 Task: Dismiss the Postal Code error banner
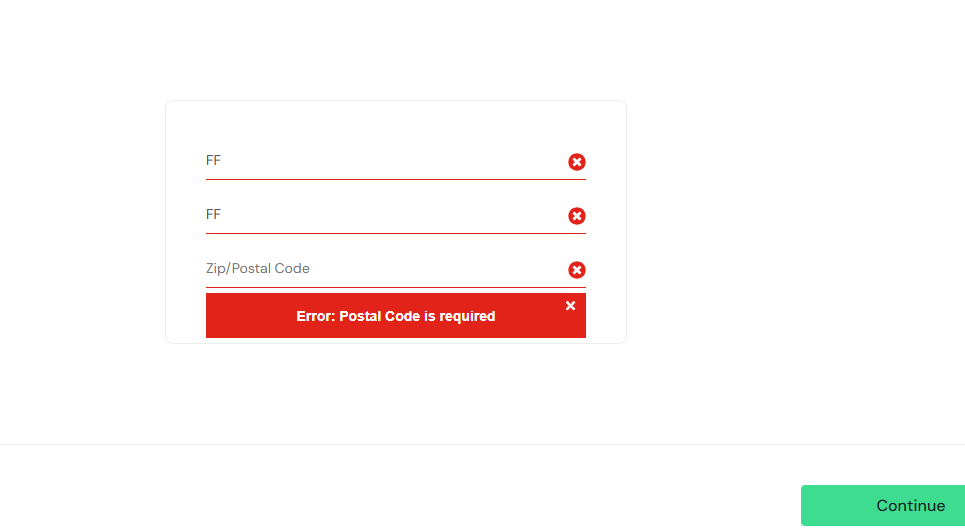(x=570, y=306)
